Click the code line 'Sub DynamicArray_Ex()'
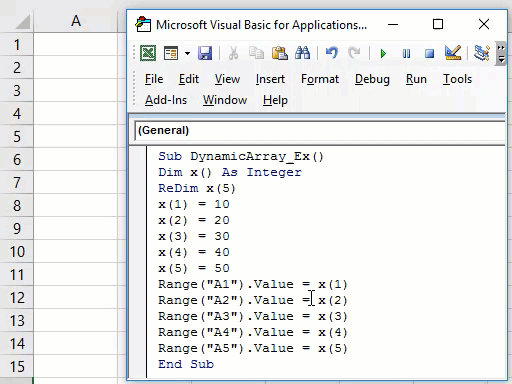Viewport: 512px width, 384px height. [241, 156]
